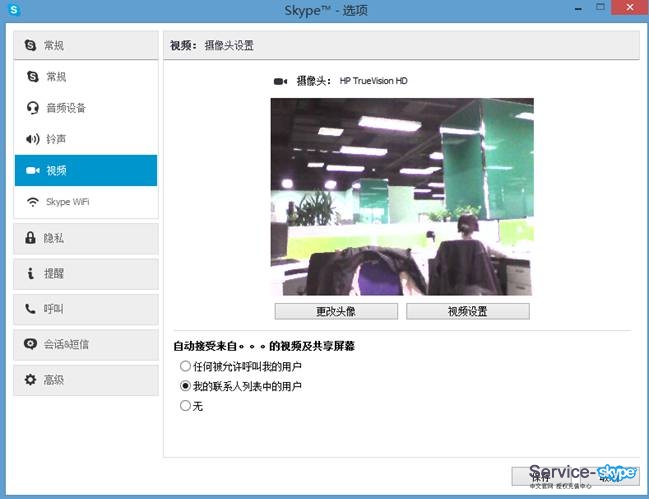Expand the 隐私 privacy section
The width and height of the screenshot is (649, 499).
coord(86,238)
